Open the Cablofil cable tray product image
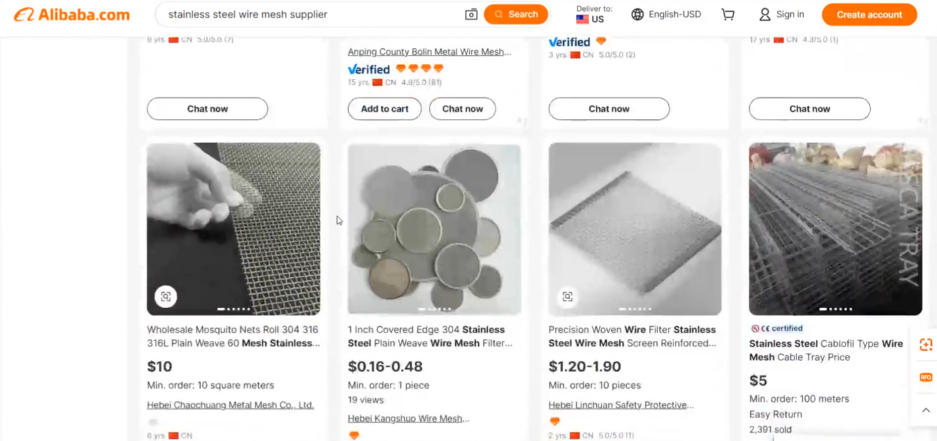This screenshot has width=937, height=441. 835,229
